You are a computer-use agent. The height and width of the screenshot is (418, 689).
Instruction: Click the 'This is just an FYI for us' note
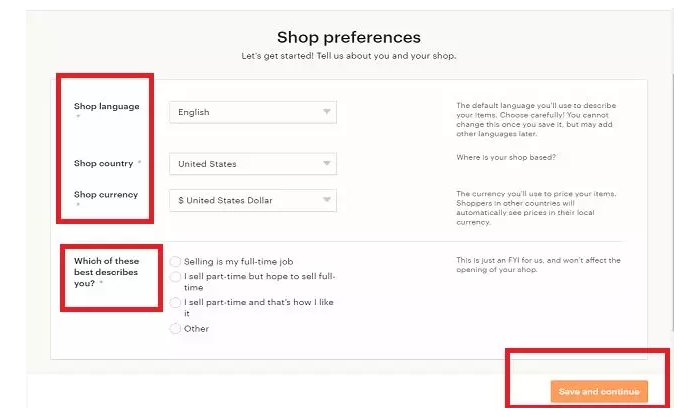538,265
